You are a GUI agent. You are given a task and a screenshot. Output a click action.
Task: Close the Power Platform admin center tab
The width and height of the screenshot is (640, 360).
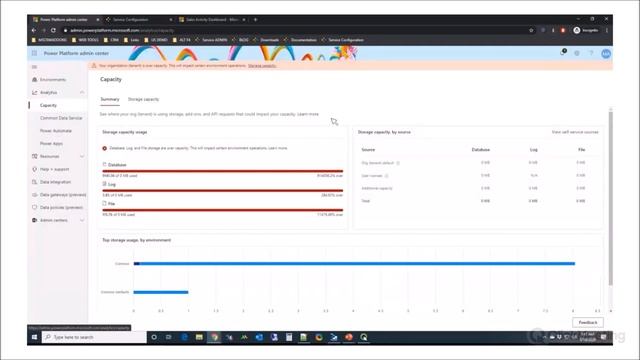tap(98, 19)
